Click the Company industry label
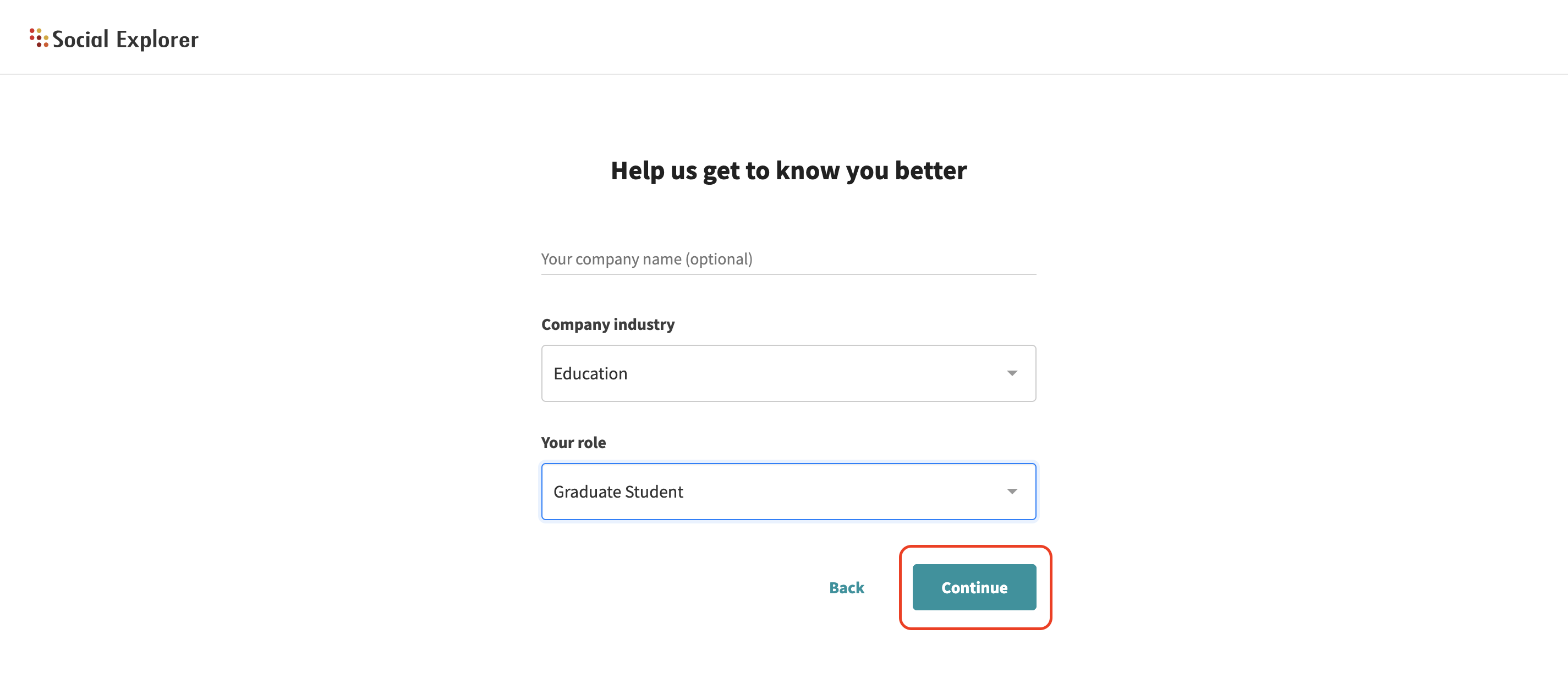 [607, 324]
